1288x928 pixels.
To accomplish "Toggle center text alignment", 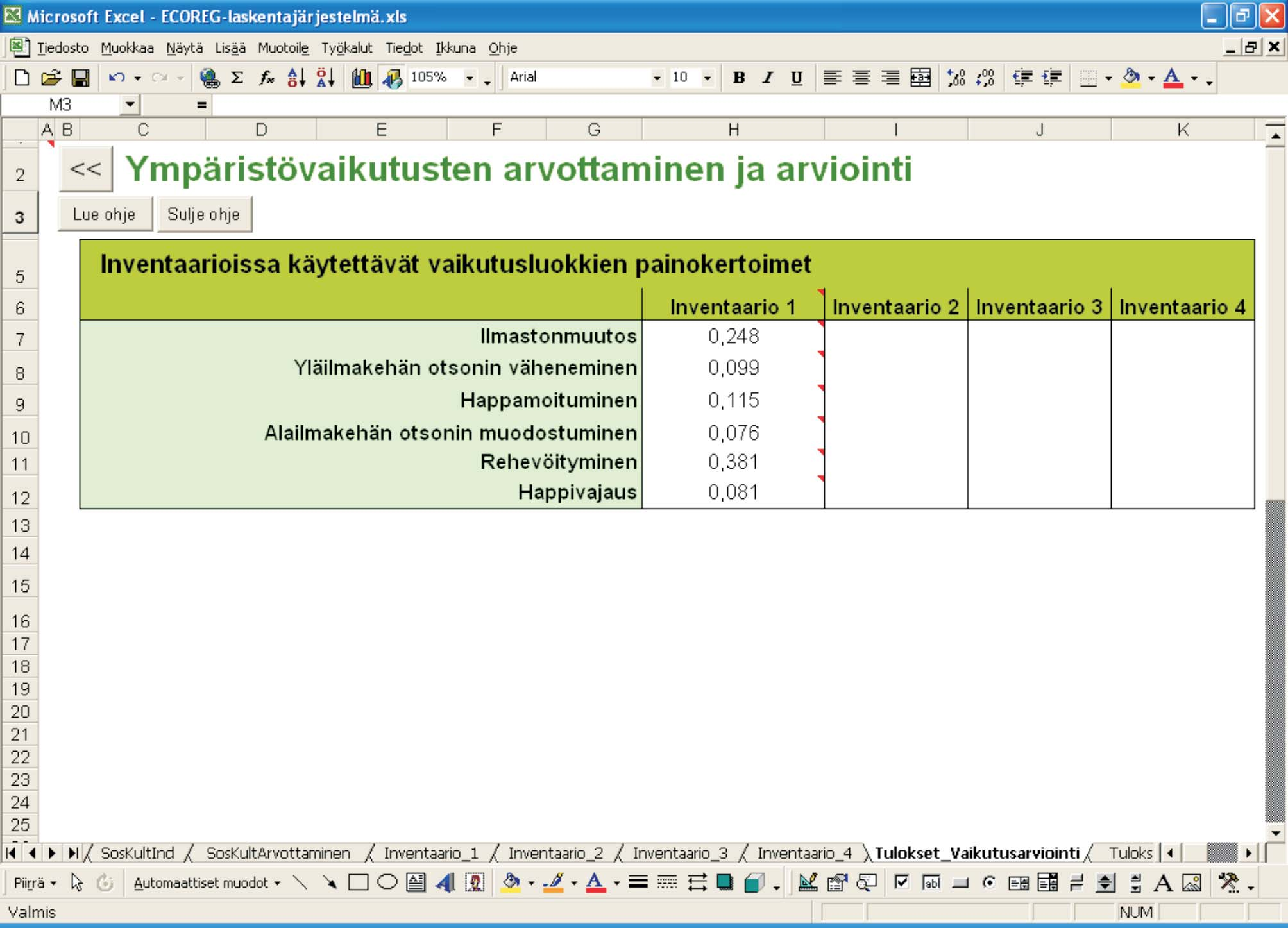I will click(861, 78).
